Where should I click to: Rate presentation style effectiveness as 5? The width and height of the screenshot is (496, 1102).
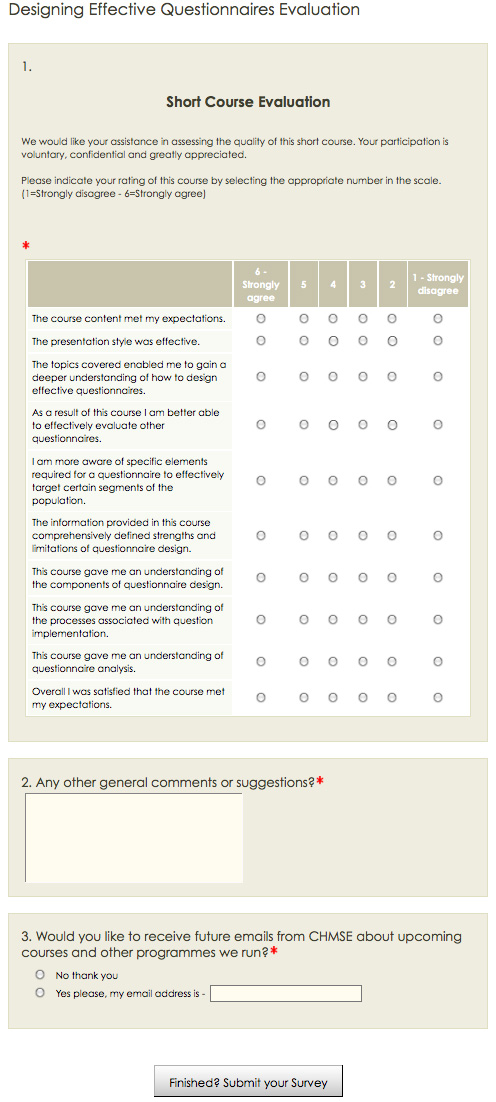click(x=304, y=341)
